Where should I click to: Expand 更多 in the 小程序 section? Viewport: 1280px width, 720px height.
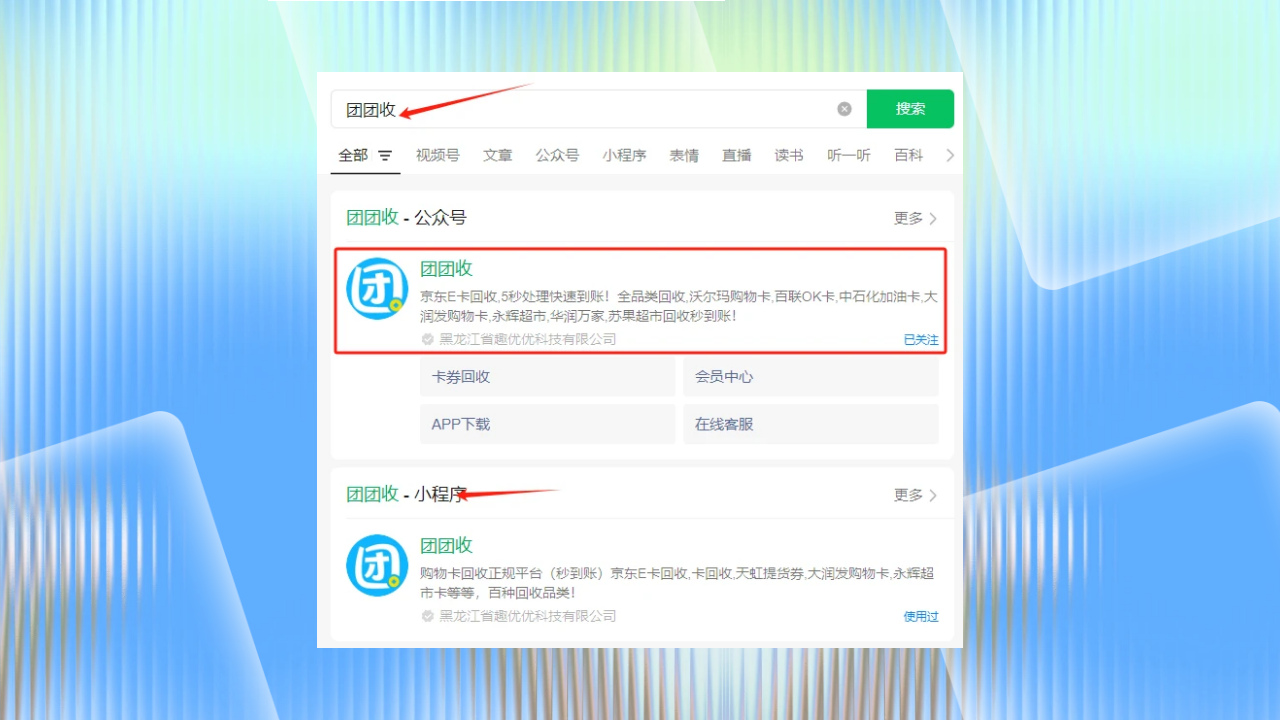tap(915, 495)
